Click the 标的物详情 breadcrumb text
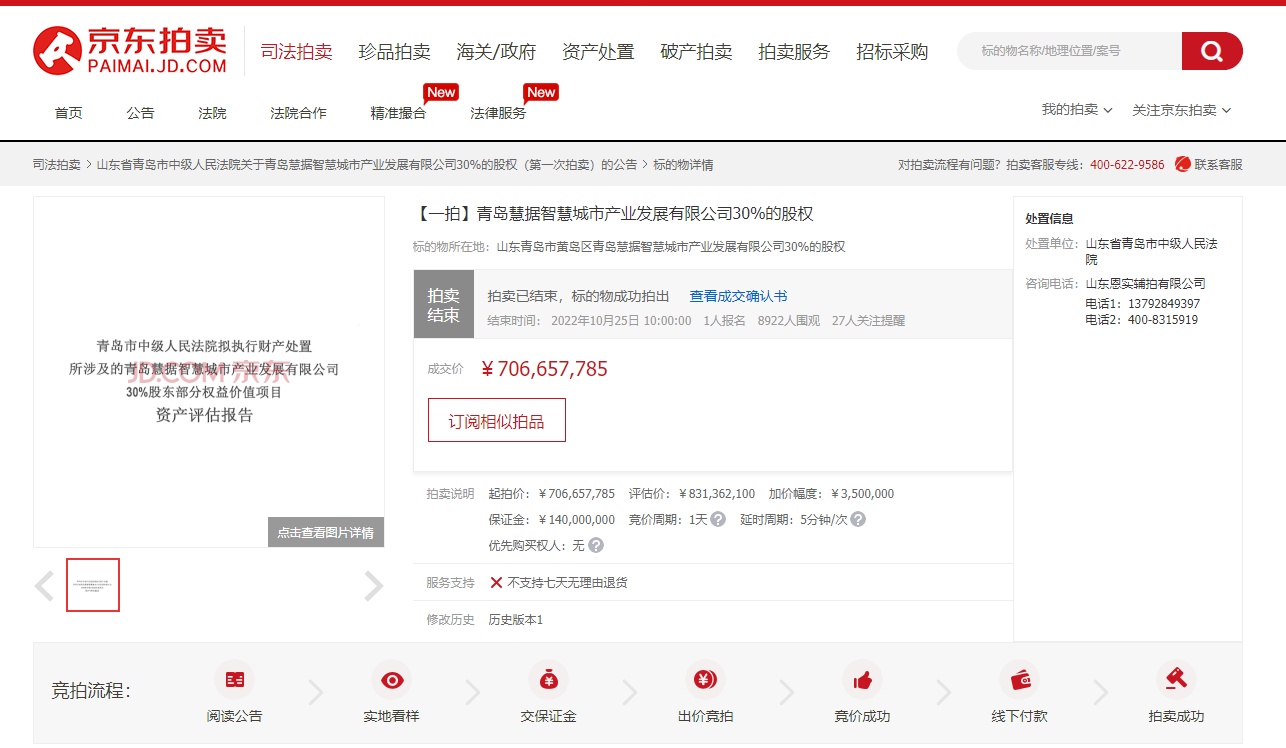Screen dimensions: 1286x748 (x=683, y=165)
